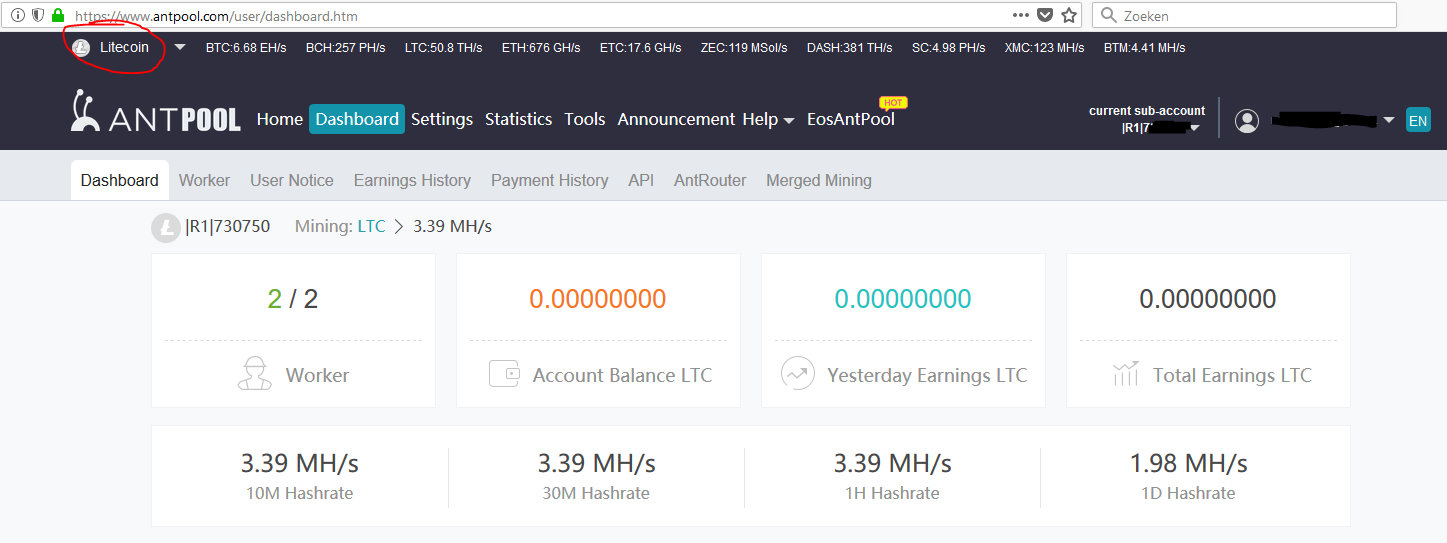This screenshot has width=1447, height=543.
Task: Click the EN language button
Action: (1418, 120)
